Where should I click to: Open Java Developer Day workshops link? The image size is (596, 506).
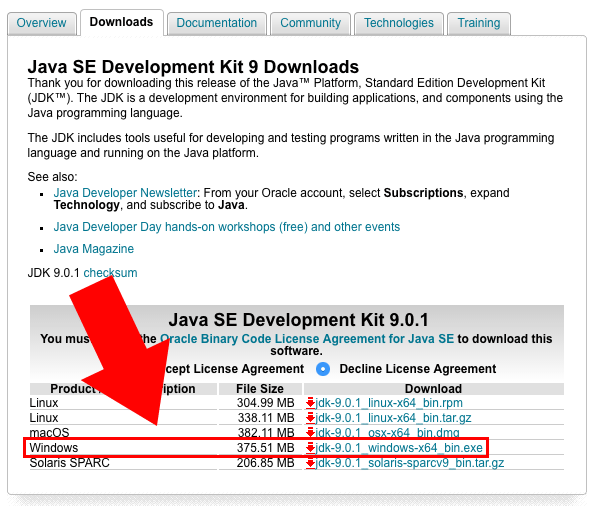point(227,227)
